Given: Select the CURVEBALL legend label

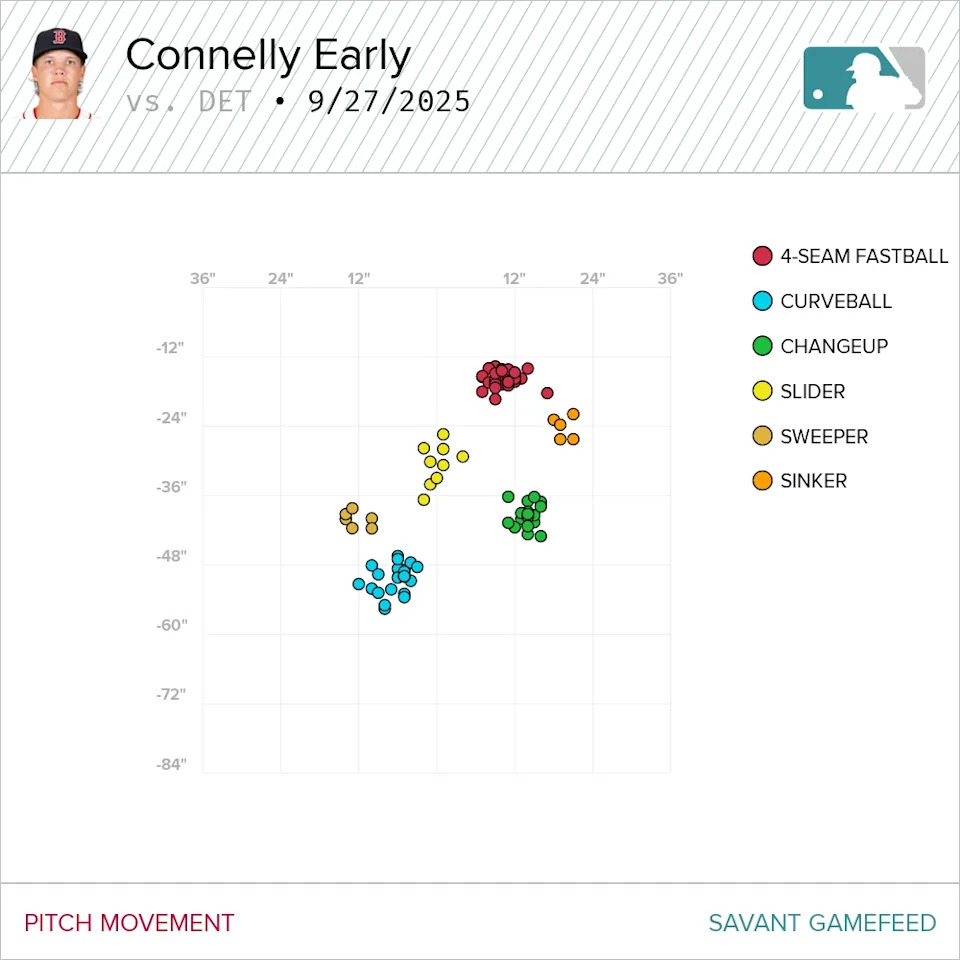Looking at the screenshot, I should 836,302.
